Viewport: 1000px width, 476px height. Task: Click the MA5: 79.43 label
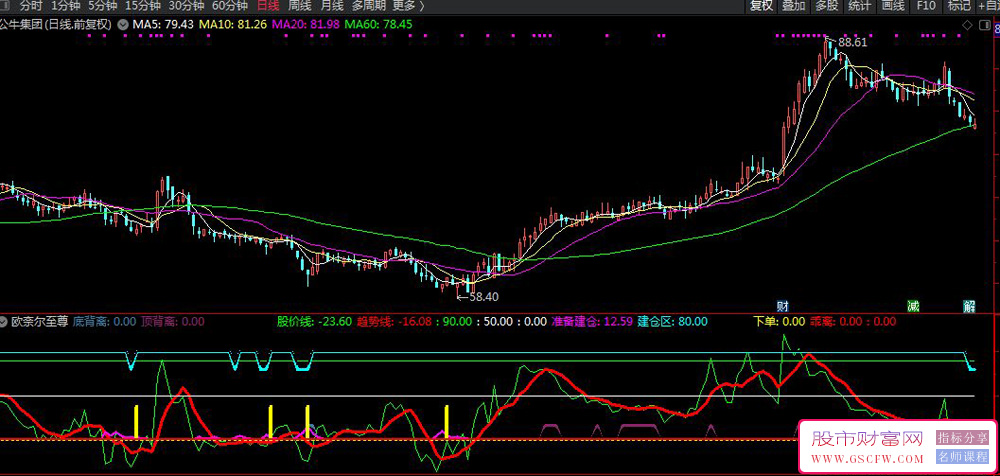click(x=163, y=25)
